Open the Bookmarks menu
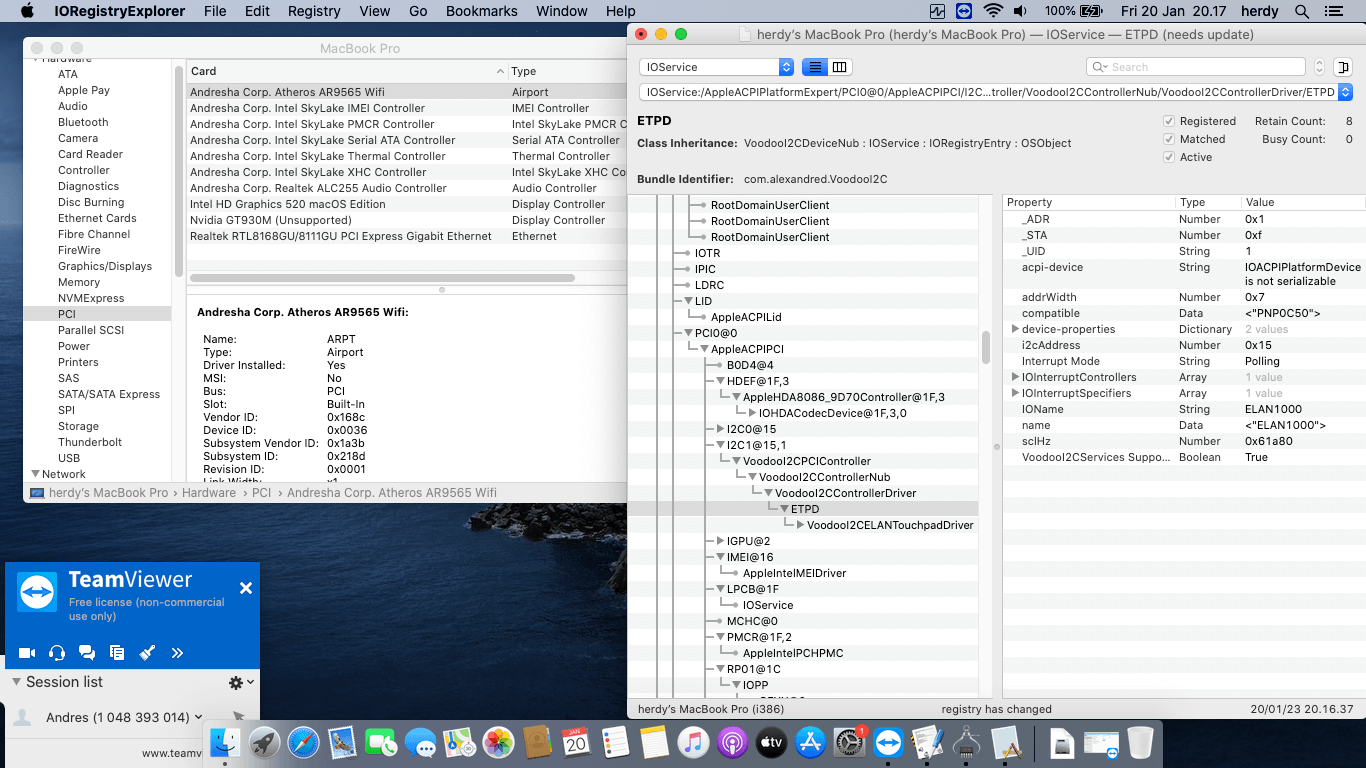This screenshot has width=1366, height=768. pyautogui.click(x=482, y=11)
